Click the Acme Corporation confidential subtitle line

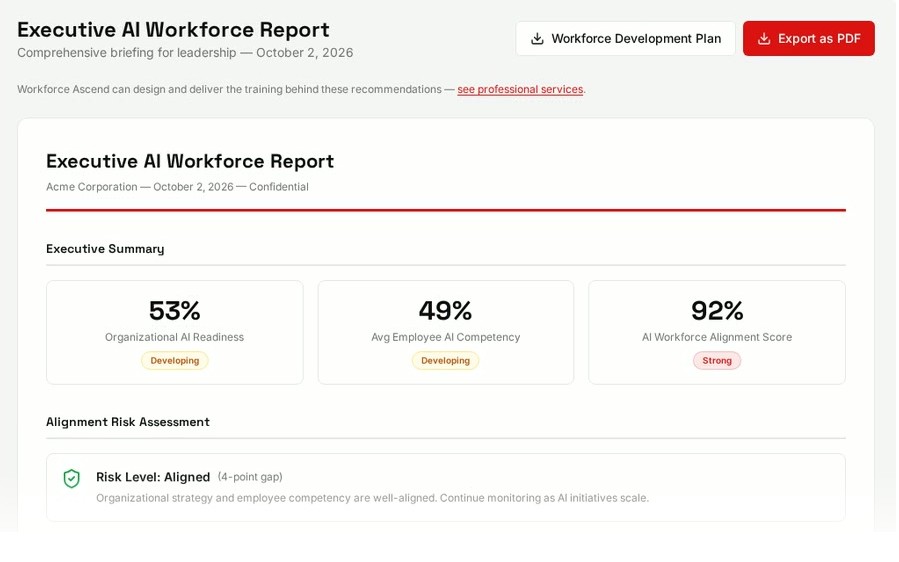click(177, 187)
